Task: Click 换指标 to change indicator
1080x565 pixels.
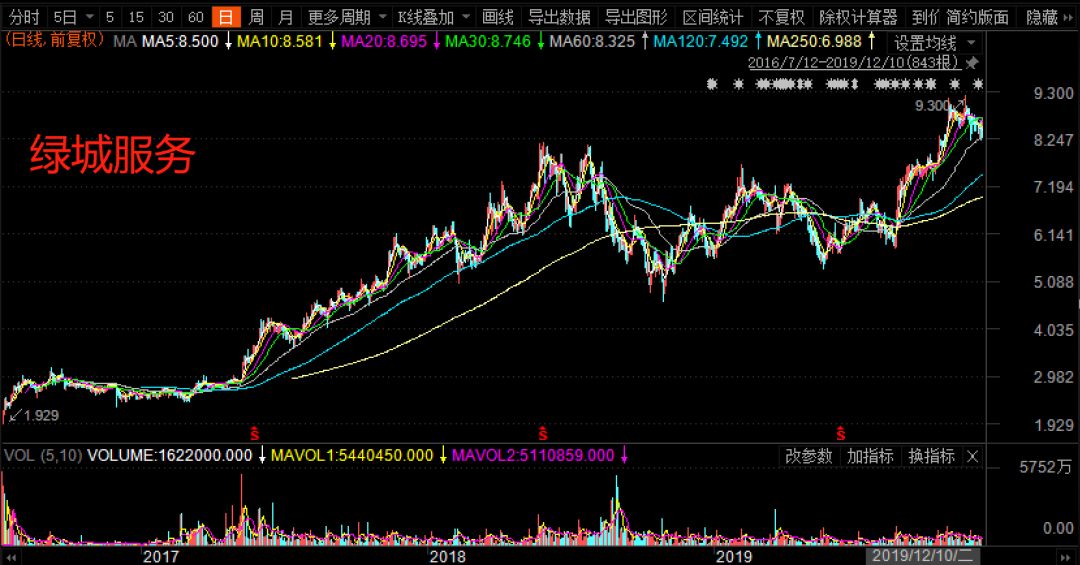Action: pos(931,456)
